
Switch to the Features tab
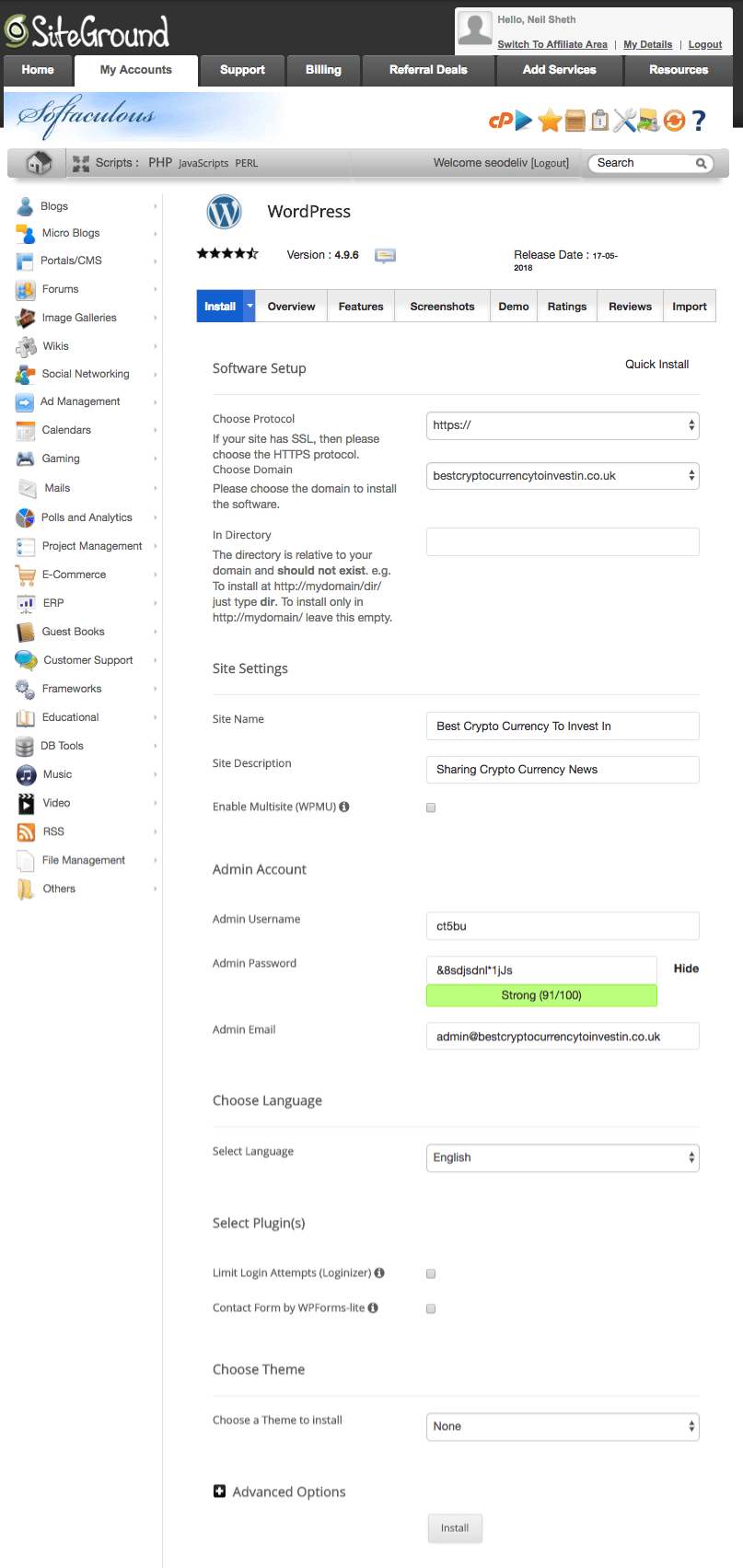[361, 307]
